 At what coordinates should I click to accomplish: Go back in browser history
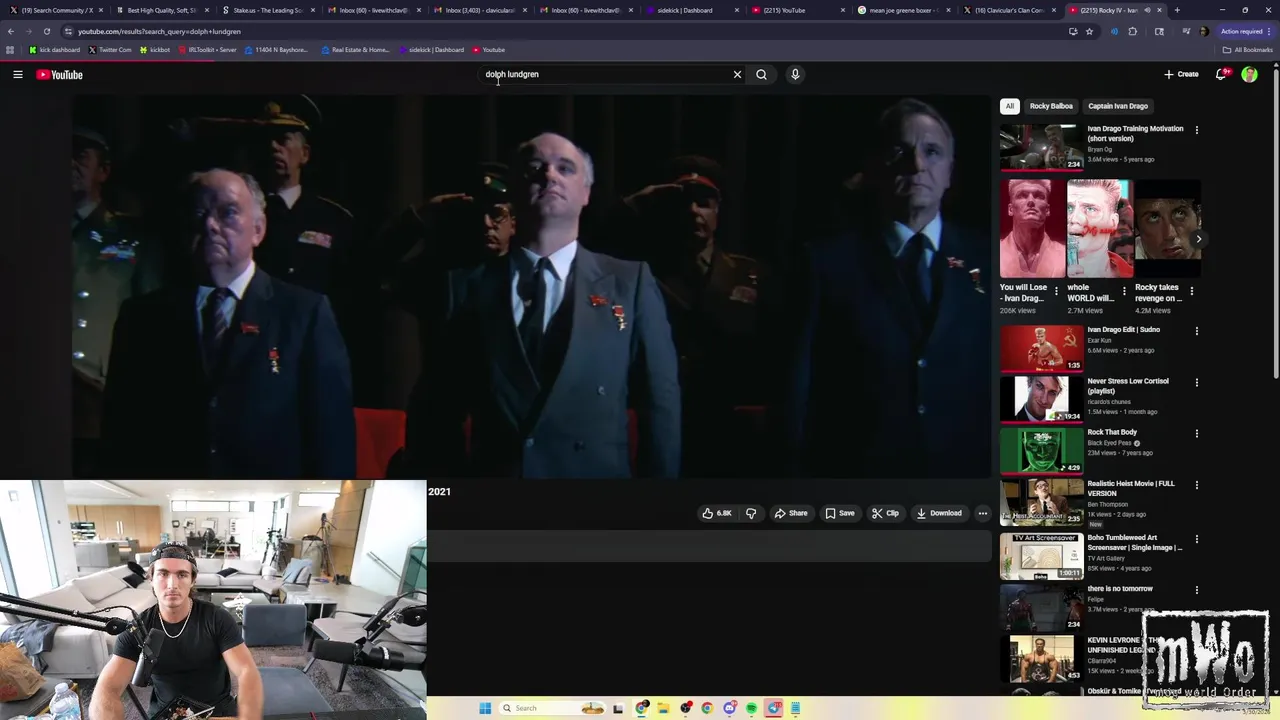[x=11, y=31]
